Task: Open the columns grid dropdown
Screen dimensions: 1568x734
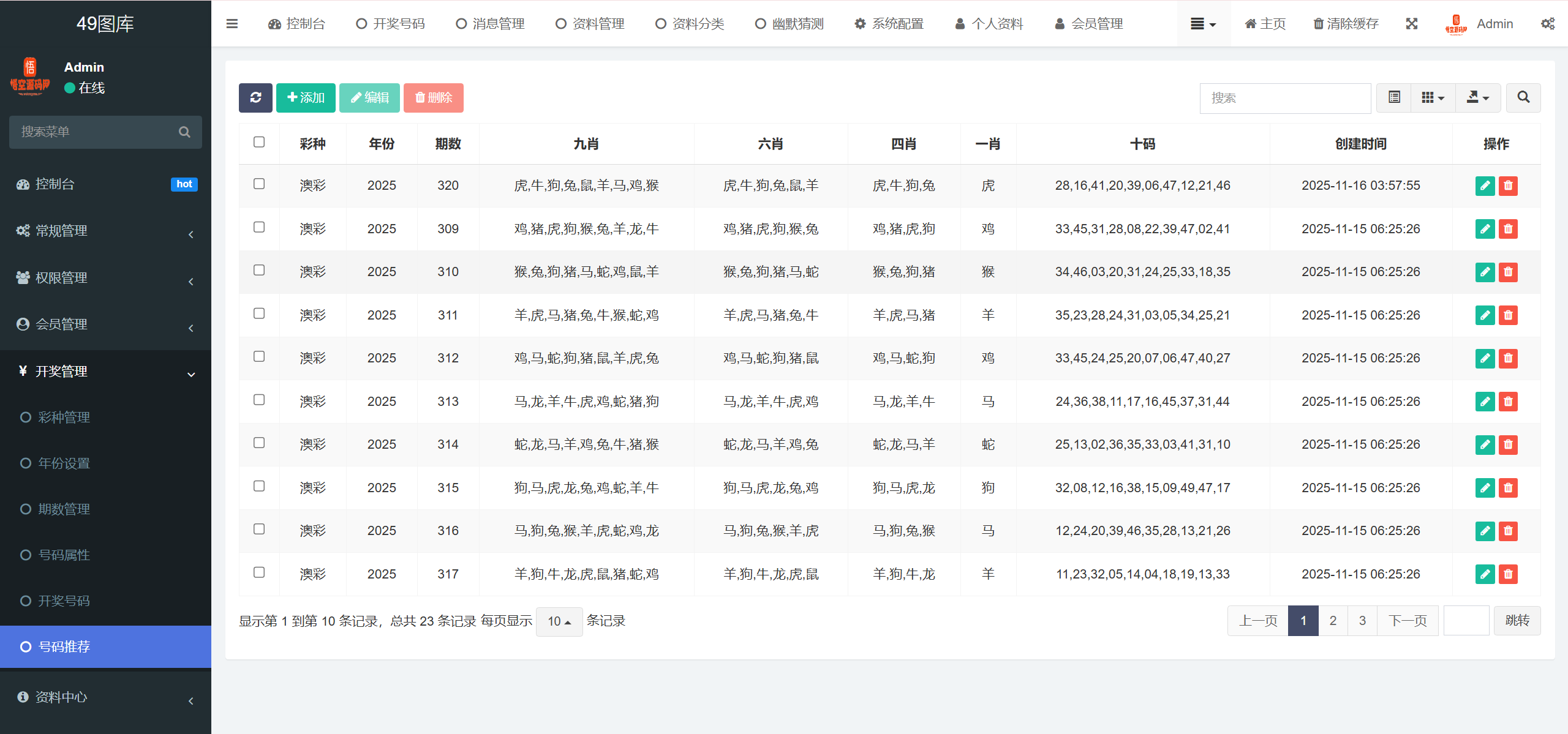Action: click(x=1433, y=98)
